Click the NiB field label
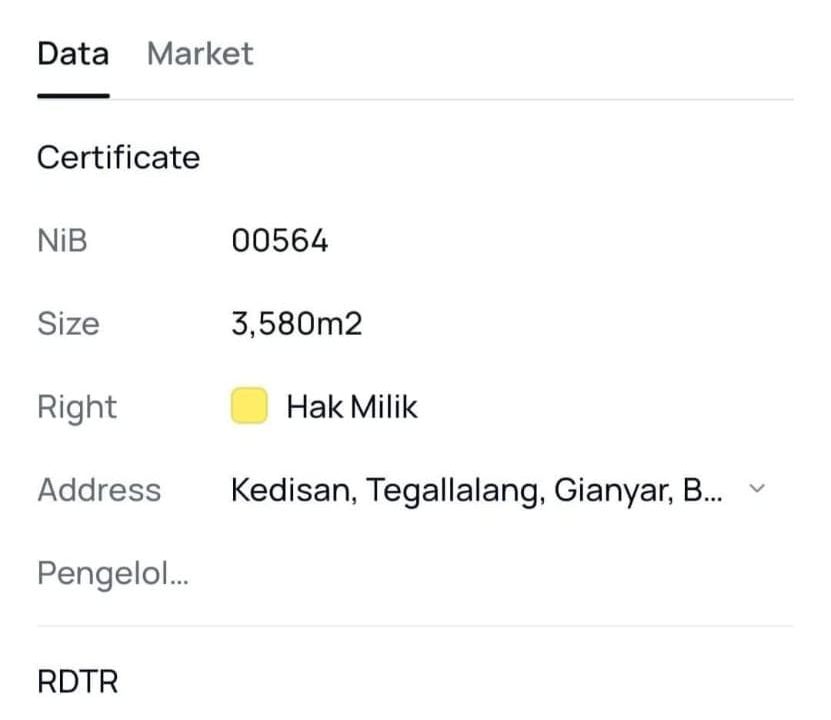 (x=62, y=241)
